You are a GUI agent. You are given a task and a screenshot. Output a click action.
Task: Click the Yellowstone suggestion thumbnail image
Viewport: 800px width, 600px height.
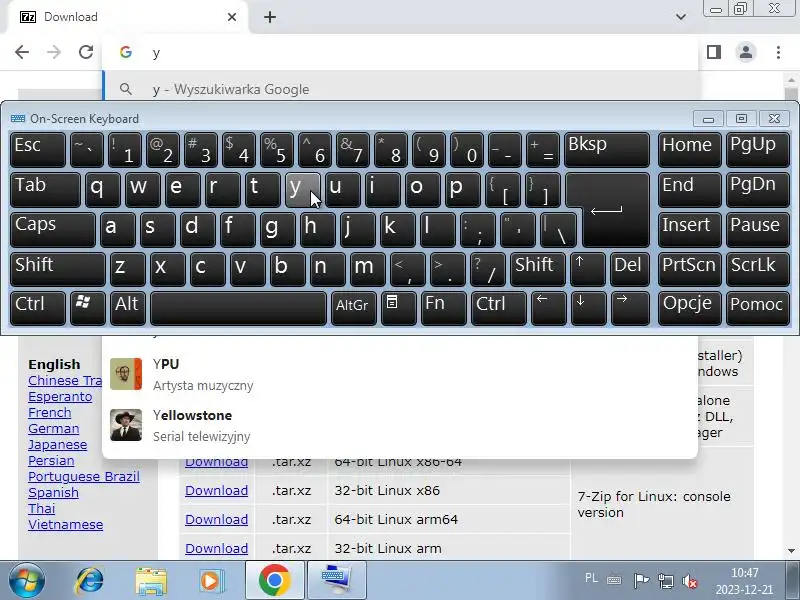point(126,425)
